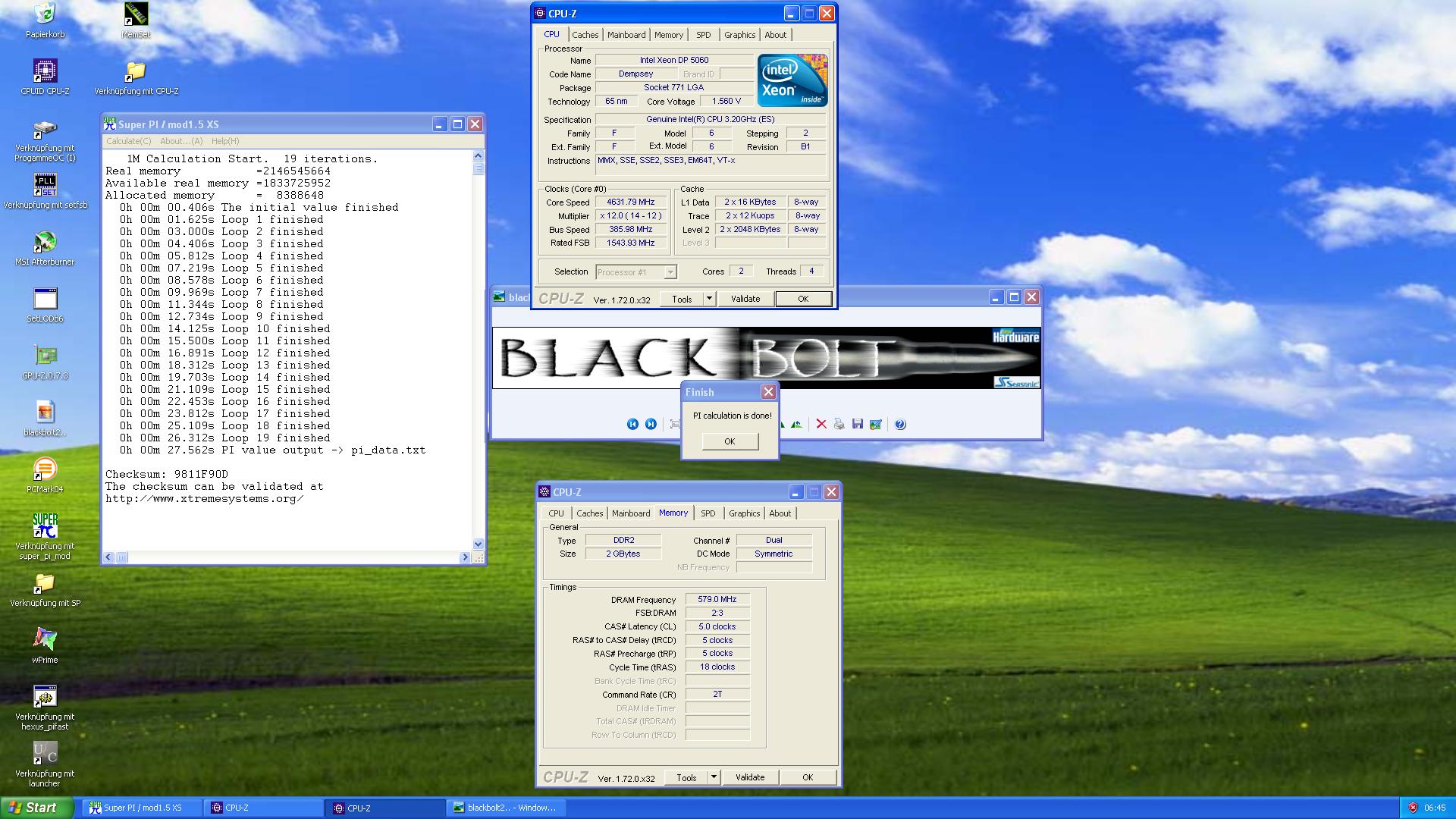Image resolution: width=1456 pixels, height=819 pixels.
Task: Close the Finish dialog with its X
Action: pos(768,391)
